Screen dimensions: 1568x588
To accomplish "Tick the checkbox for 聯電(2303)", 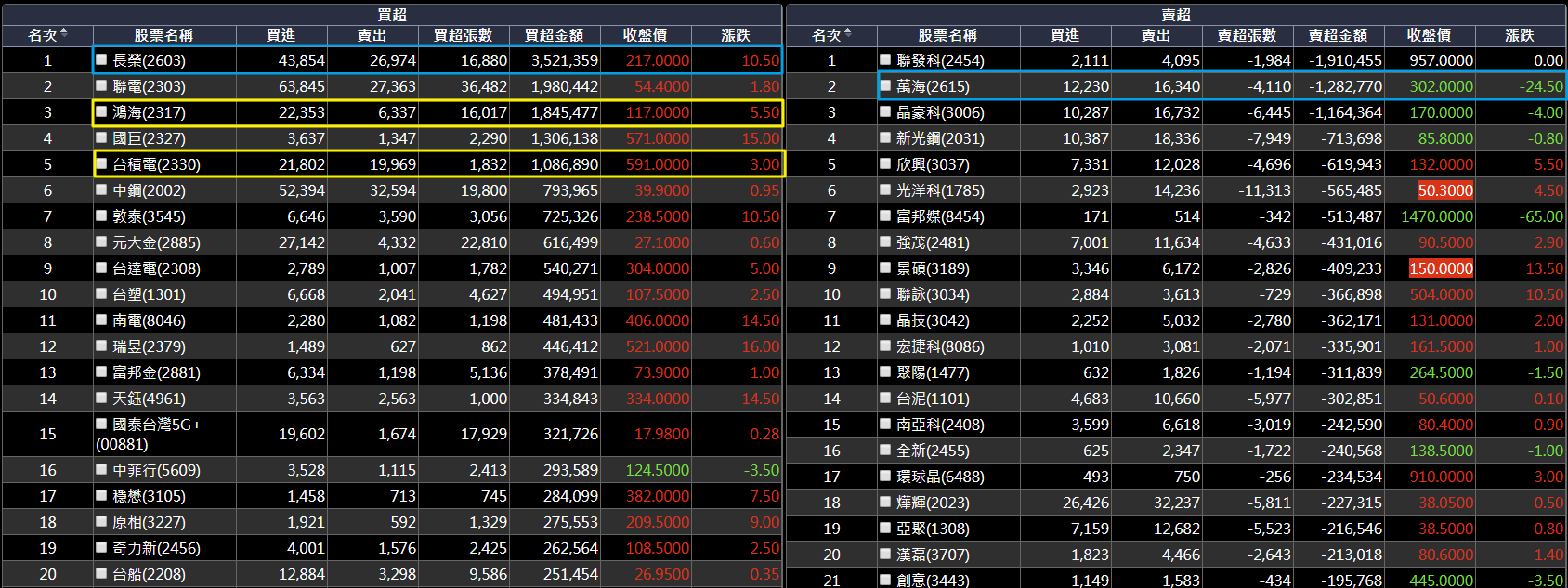I will click(102, 85).
